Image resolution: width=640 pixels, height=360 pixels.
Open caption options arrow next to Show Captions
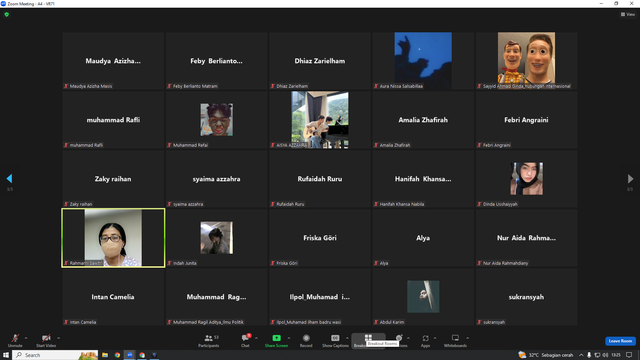347,338
